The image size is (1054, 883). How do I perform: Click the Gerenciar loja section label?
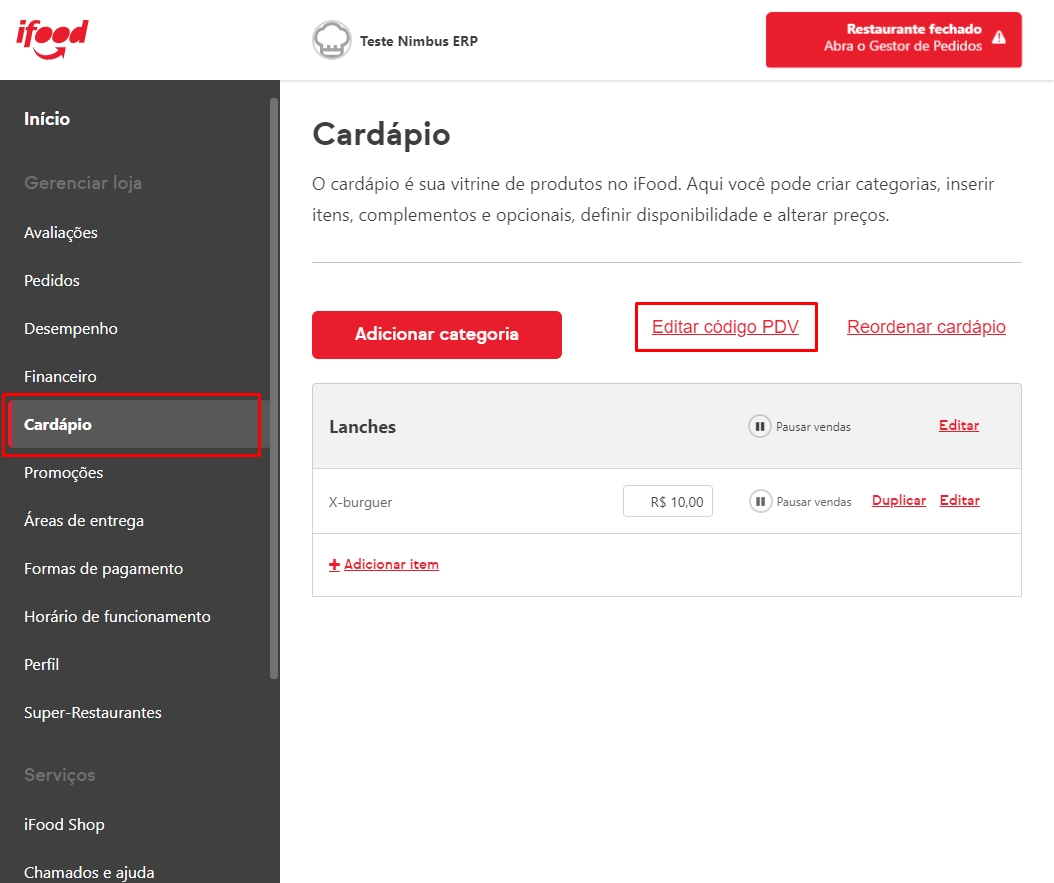tap(83, 183)
